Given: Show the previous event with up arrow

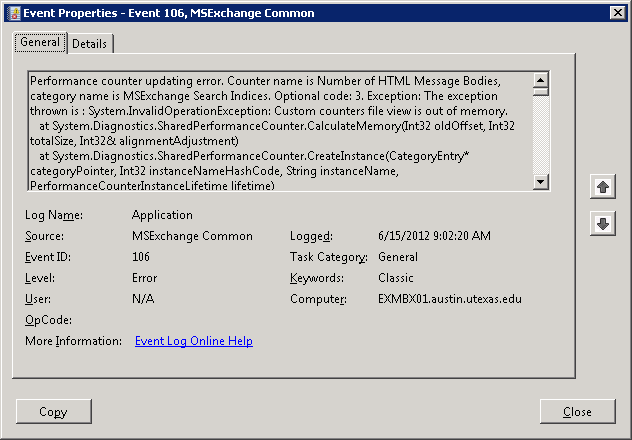Looking at the screenshot, I should (x=602, y=187).
